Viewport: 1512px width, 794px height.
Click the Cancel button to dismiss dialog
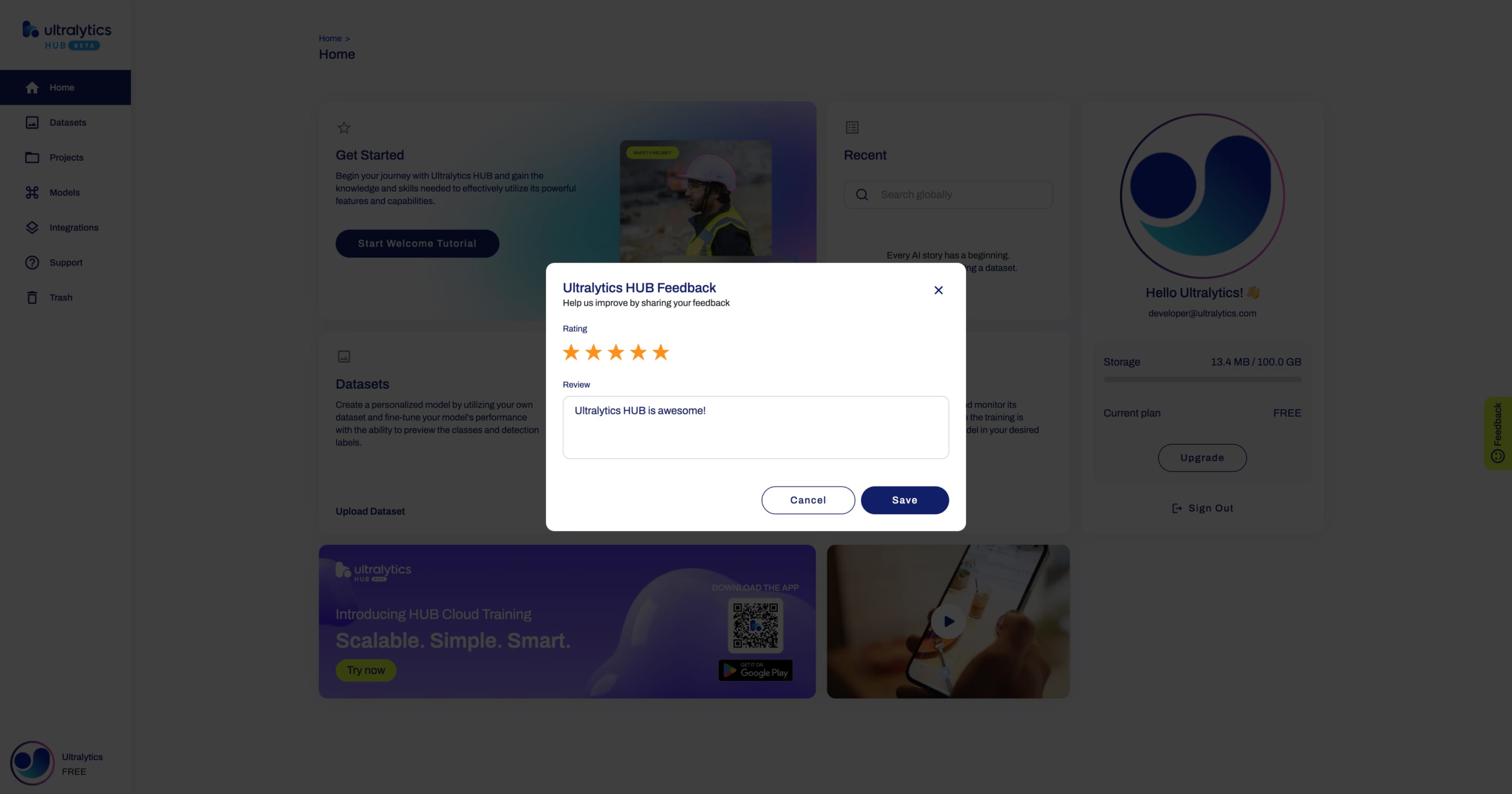(x=808, y=500)
